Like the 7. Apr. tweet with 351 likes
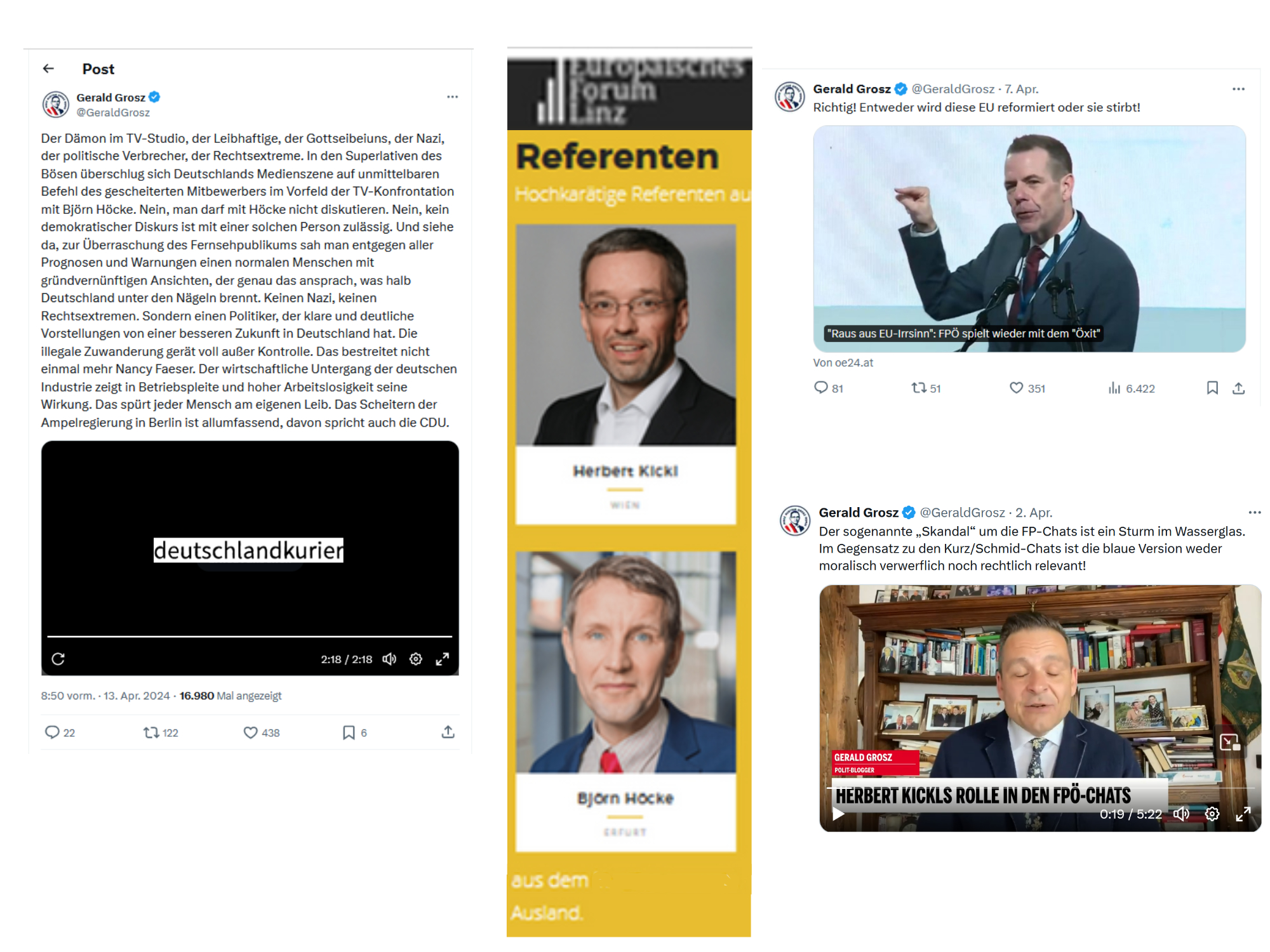This screenshot has height=952, width=1270. coord(1027,388)
